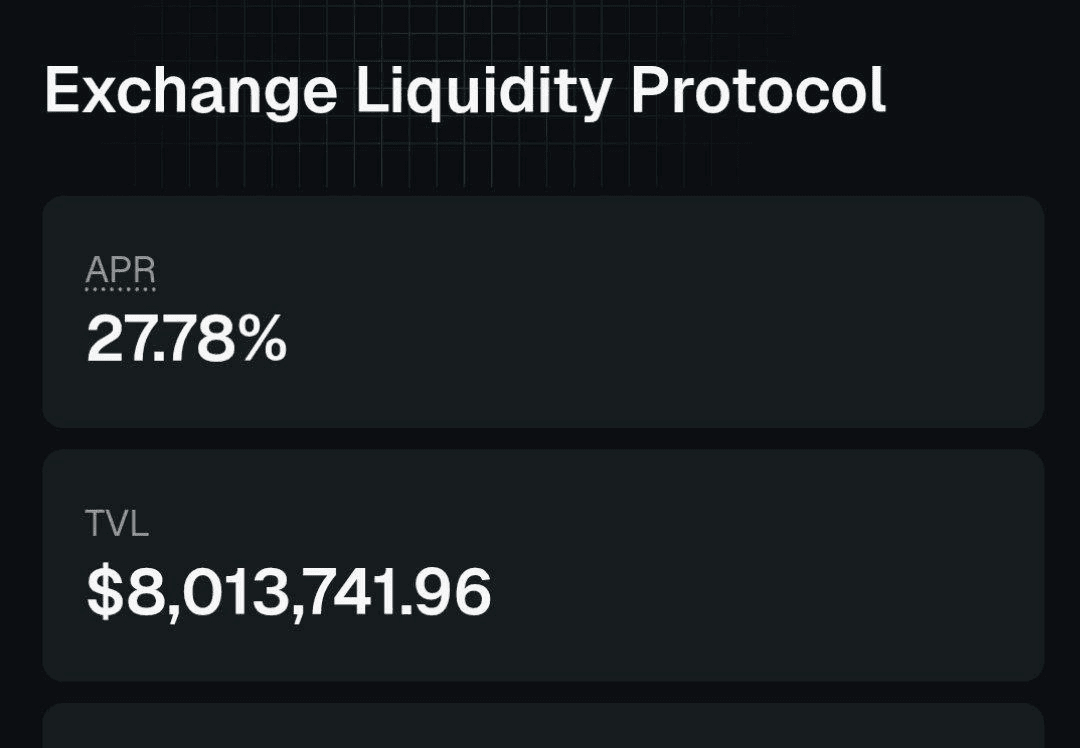1080x748 pixels.
Task: Click the word Liquidity in the title
Action: [x=484, y=92]
